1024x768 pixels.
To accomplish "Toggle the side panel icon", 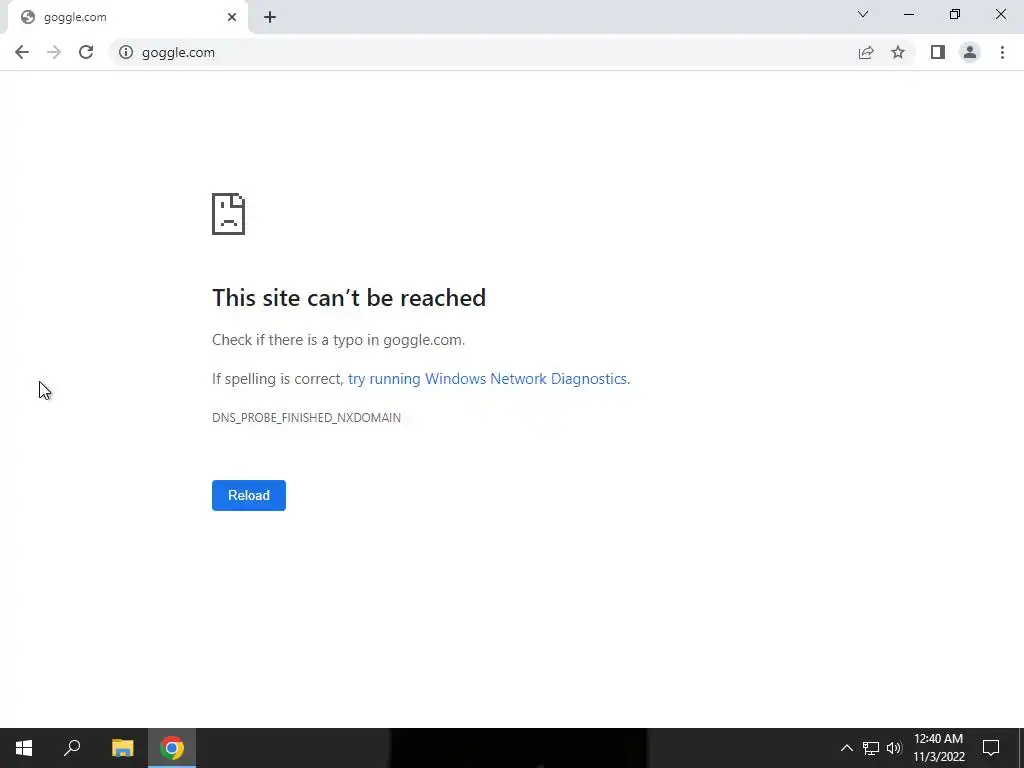I will point(938,52).
